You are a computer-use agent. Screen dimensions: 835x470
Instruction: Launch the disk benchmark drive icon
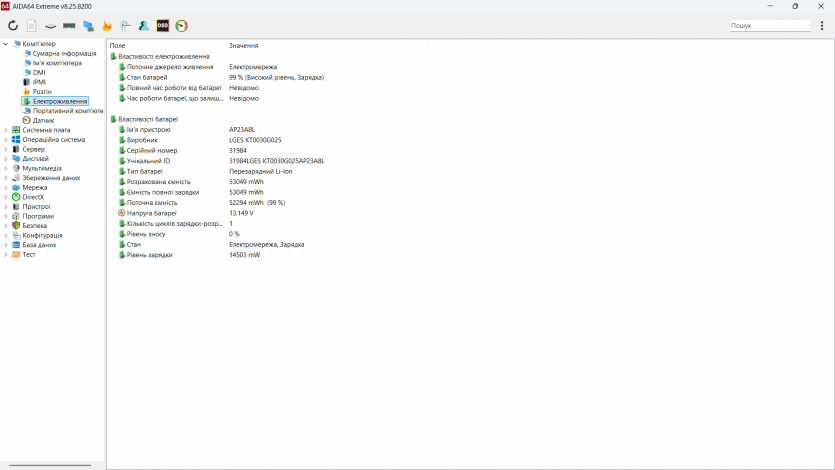coord(50,26)
